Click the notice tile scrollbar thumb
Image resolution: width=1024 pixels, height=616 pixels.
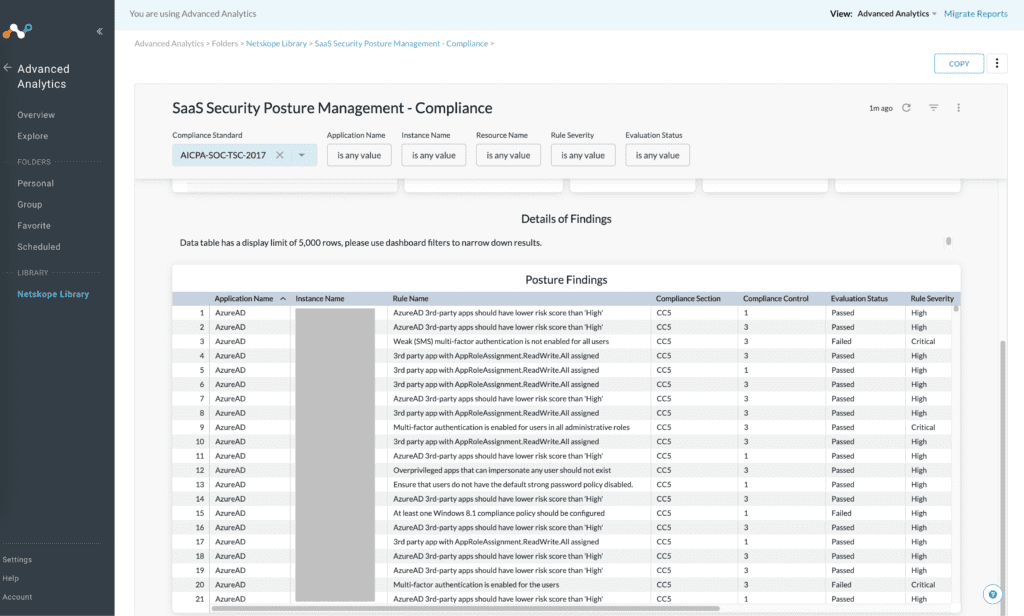pyautogui.click(x=948, y=242)
